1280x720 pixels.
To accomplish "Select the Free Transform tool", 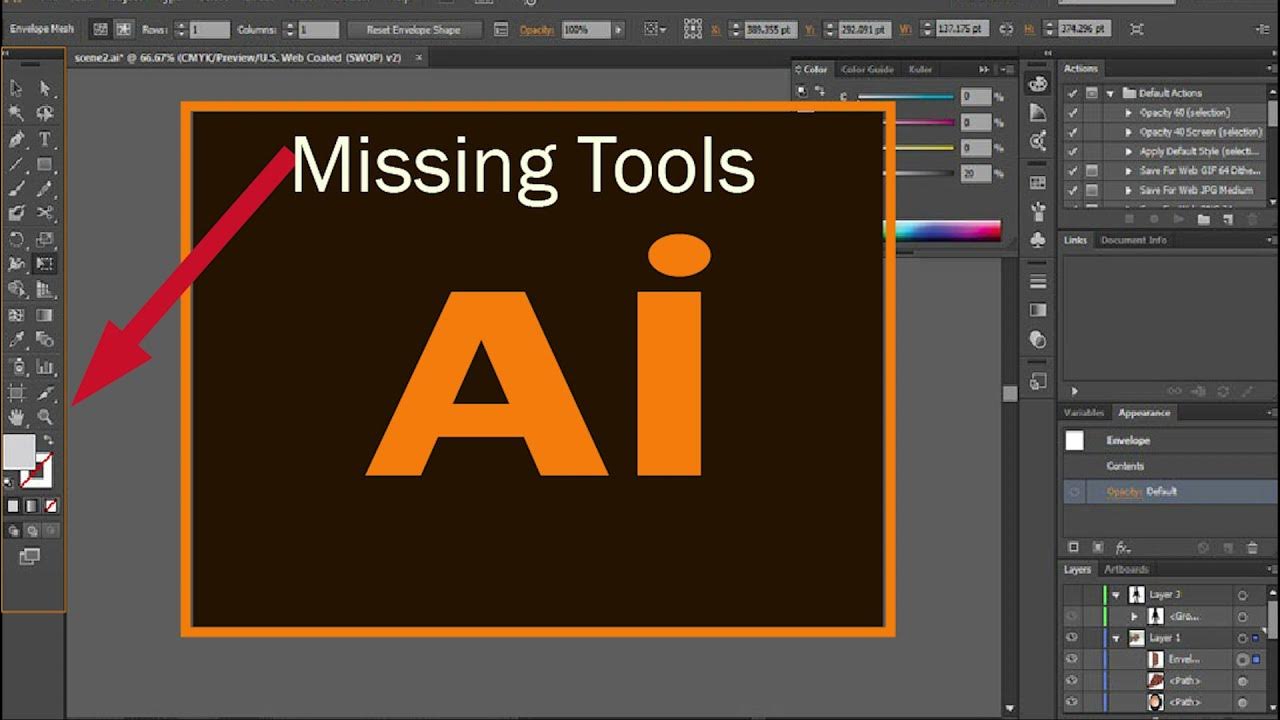I will (x=45, y=264).
